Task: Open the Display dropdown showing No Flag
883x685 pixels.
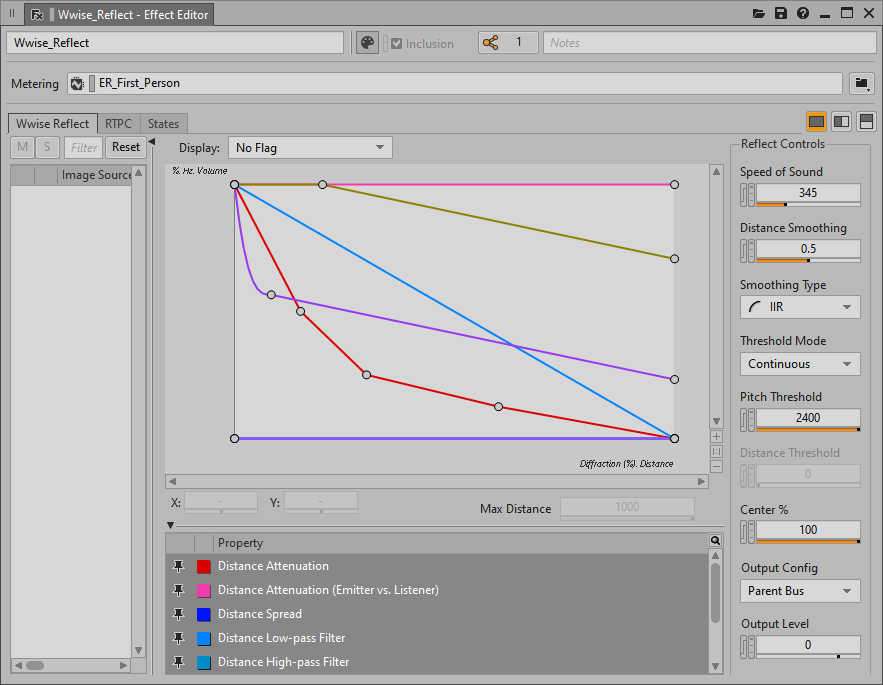Action: pyautogui.click(x=310, y=148)
